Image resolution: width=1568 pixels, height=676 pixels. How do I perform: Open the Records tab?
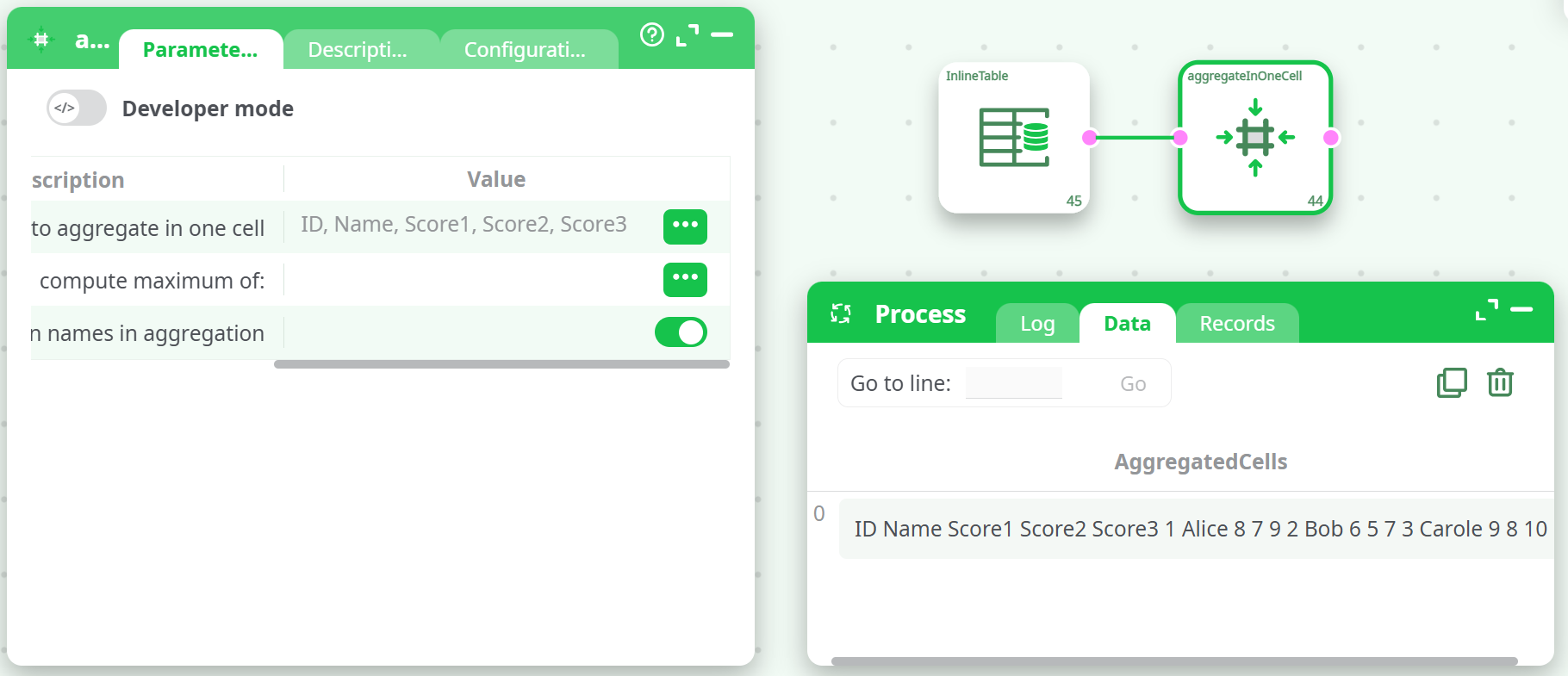pos(1236,324)
